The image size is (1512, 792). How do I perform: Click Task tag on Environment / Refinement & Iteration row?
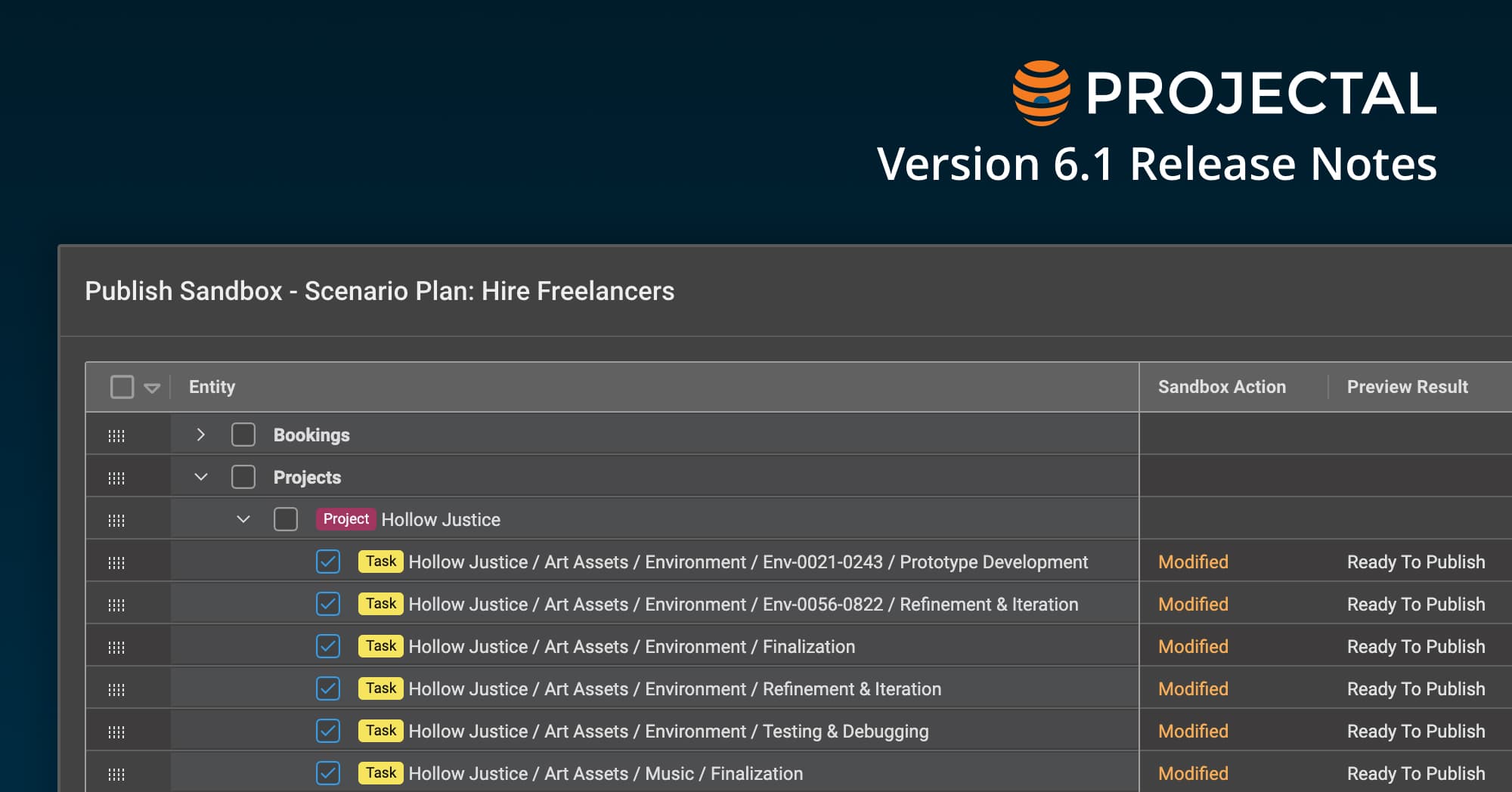(x=380, y=688)
